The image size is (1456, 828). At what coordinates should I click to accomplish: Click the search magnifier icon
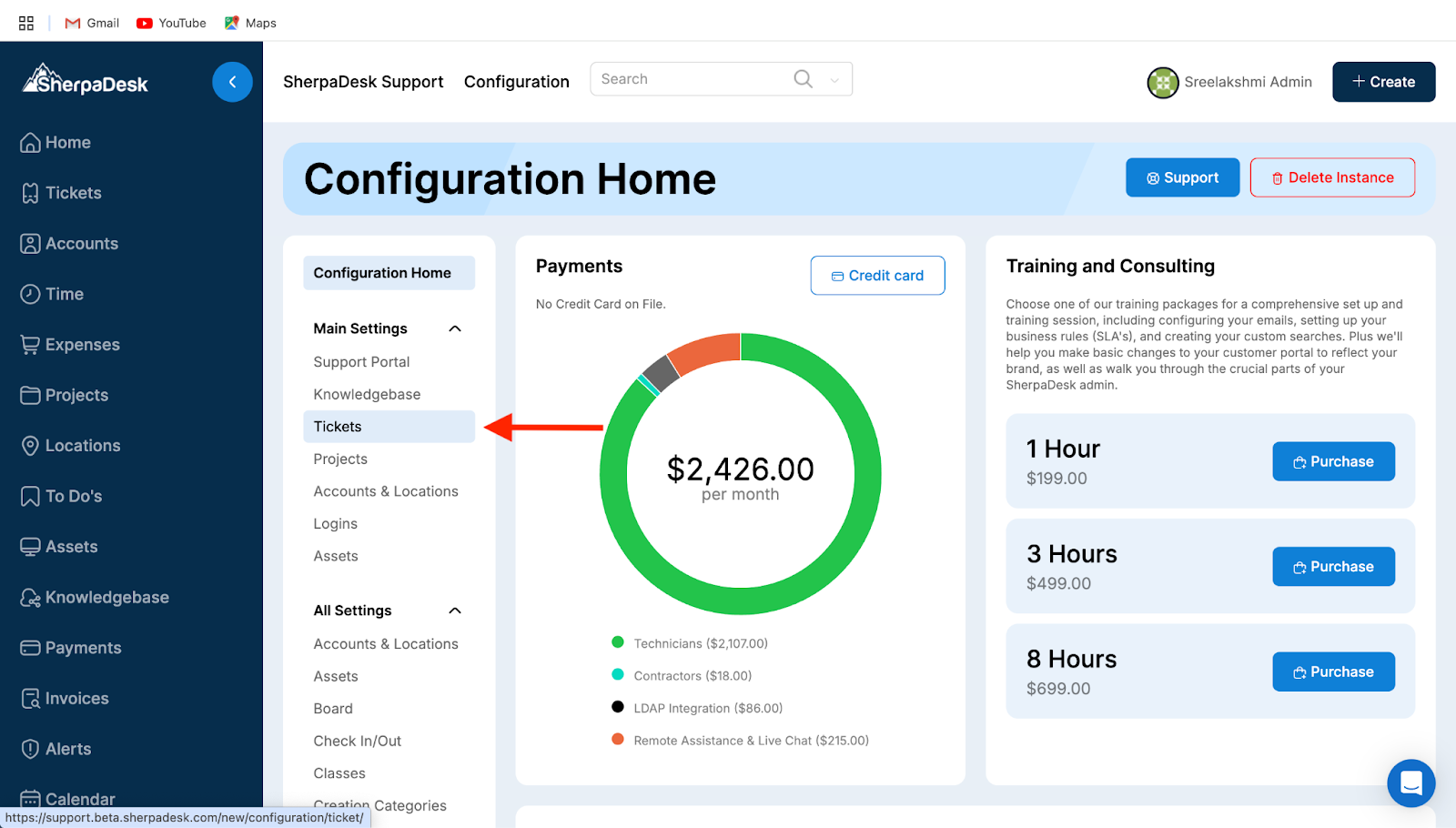click(x=803, y=79)
